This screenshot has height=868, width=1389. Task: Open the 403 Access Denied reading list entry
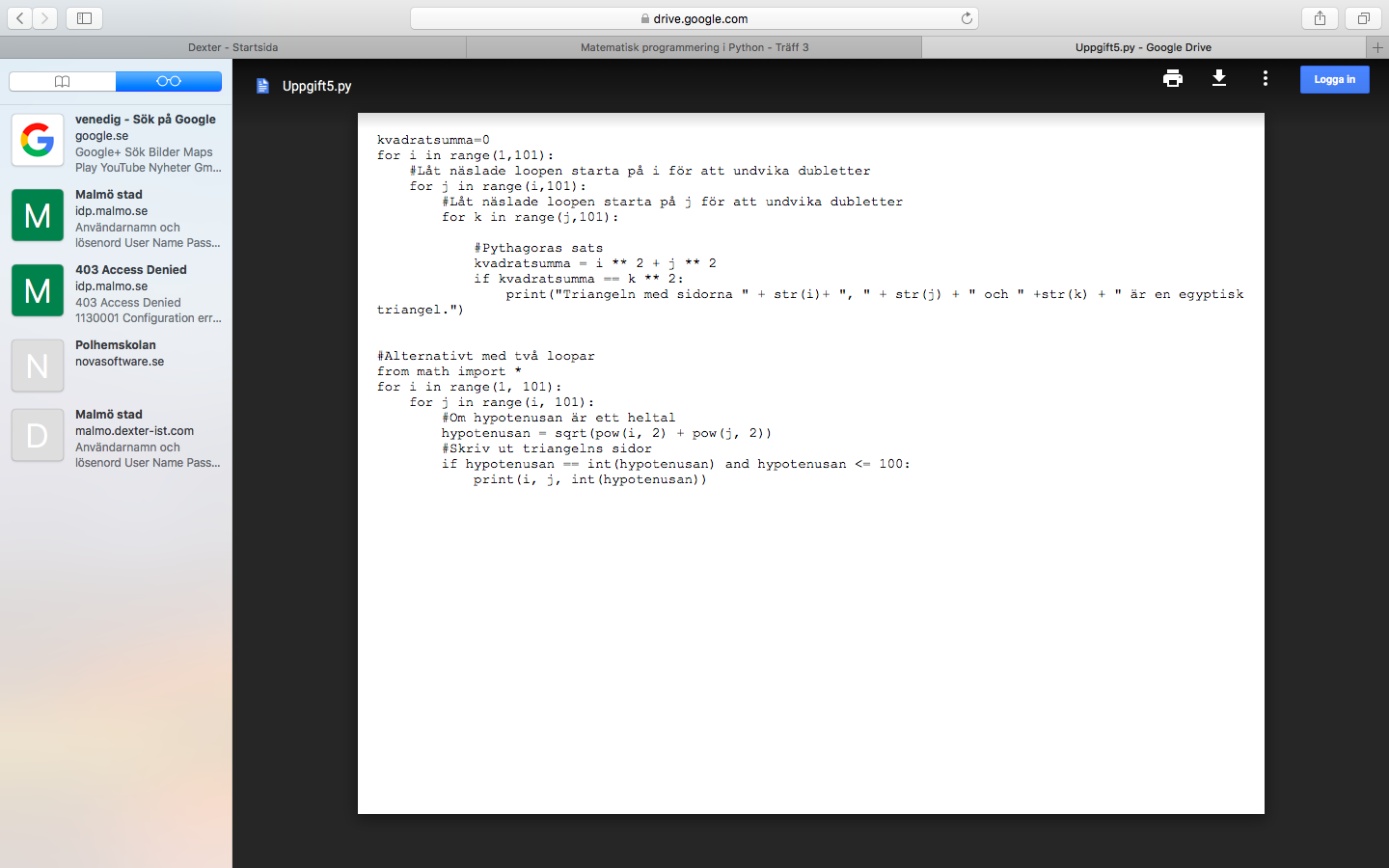click(116, 292)
